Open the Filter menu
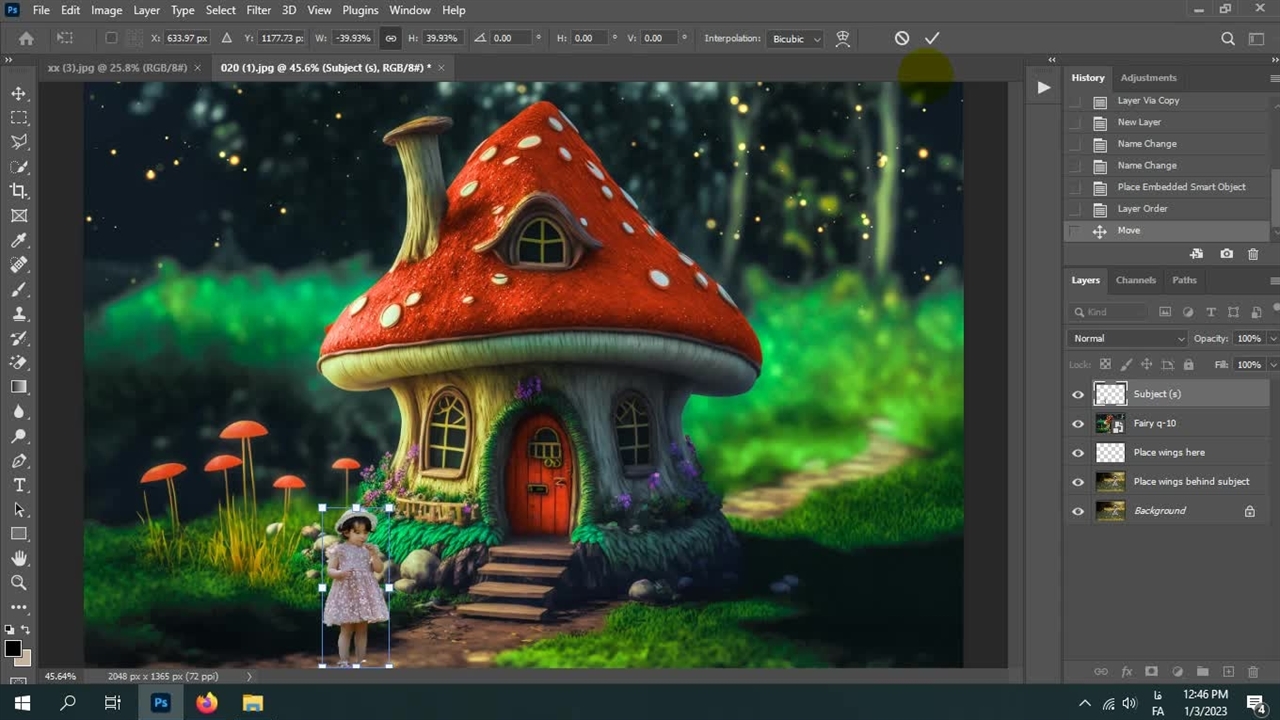1280x720 pixels. tap(258, 10)
